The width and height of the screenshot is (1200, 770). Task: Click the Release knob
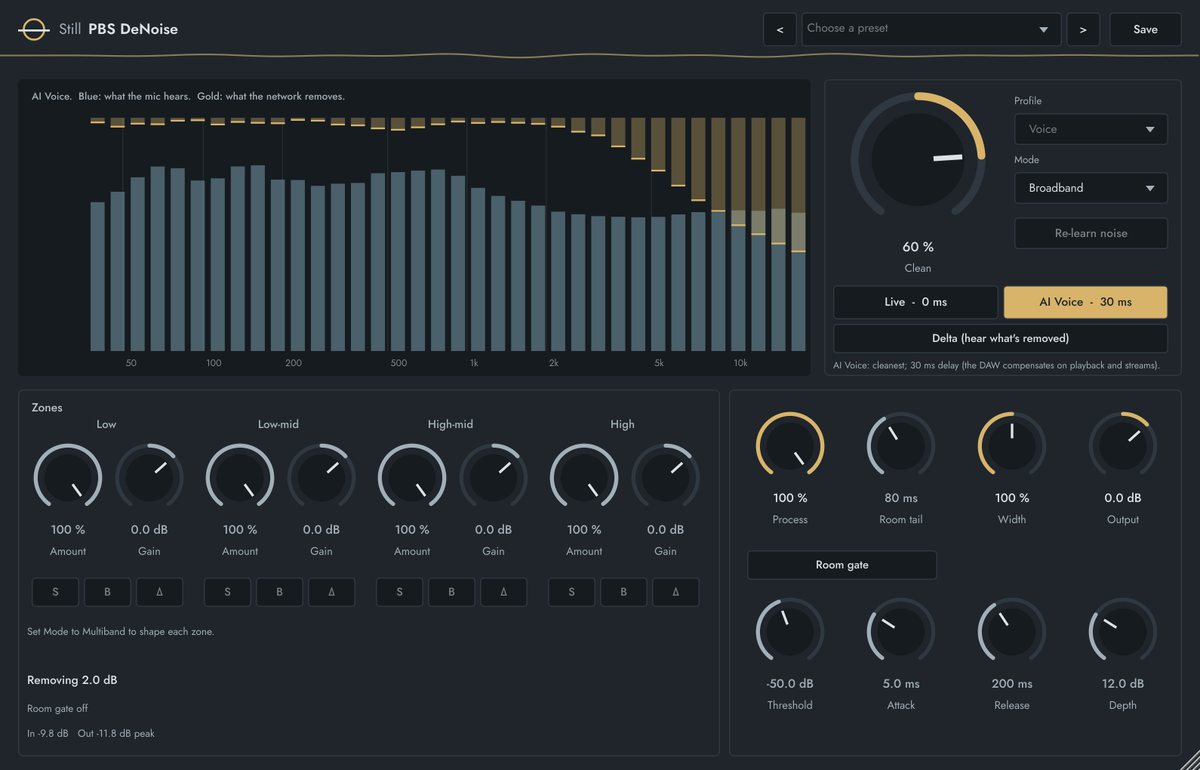1012,632
